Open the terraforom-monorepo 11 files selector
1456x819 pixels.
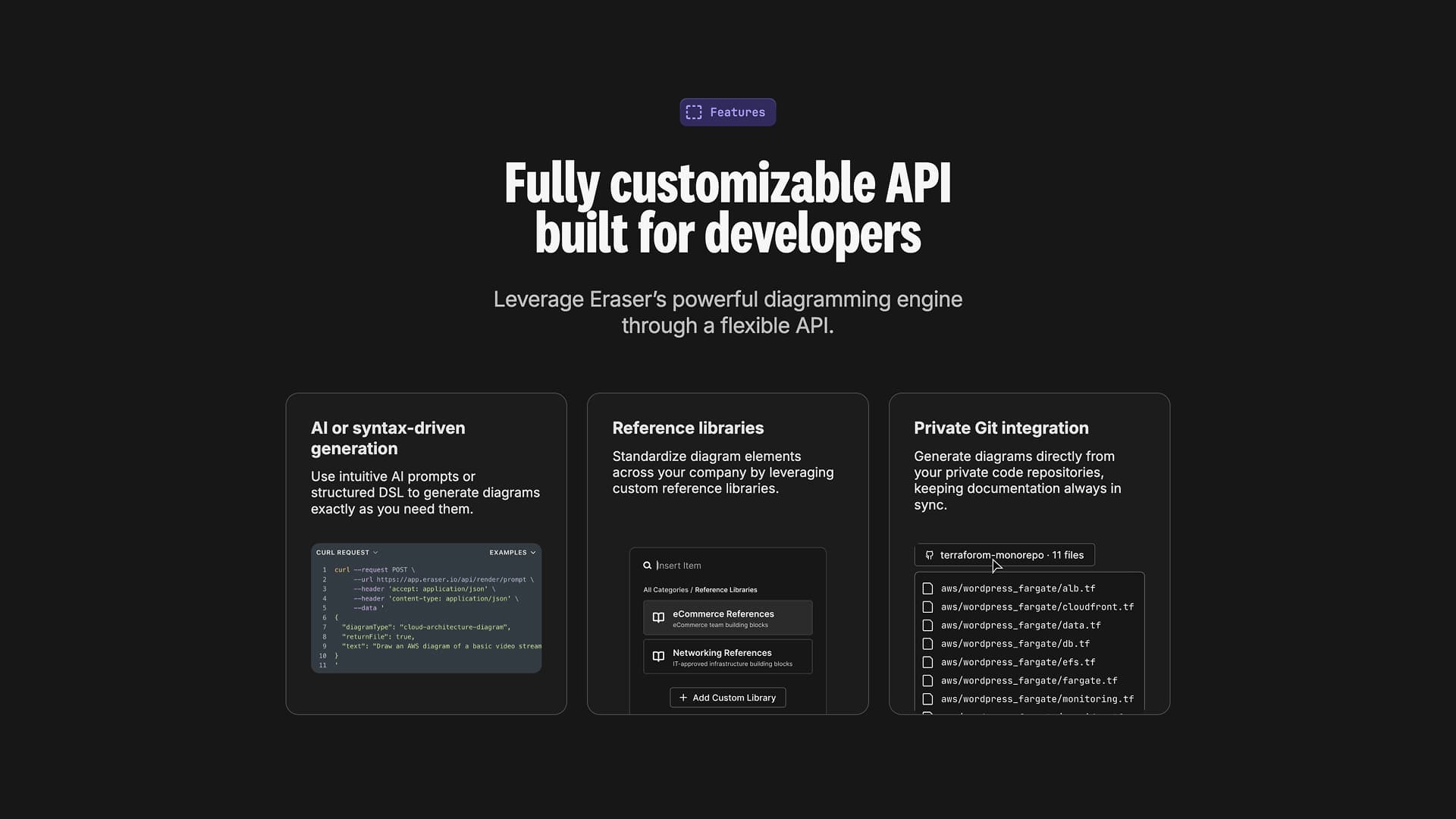(x=1011, y=555)
